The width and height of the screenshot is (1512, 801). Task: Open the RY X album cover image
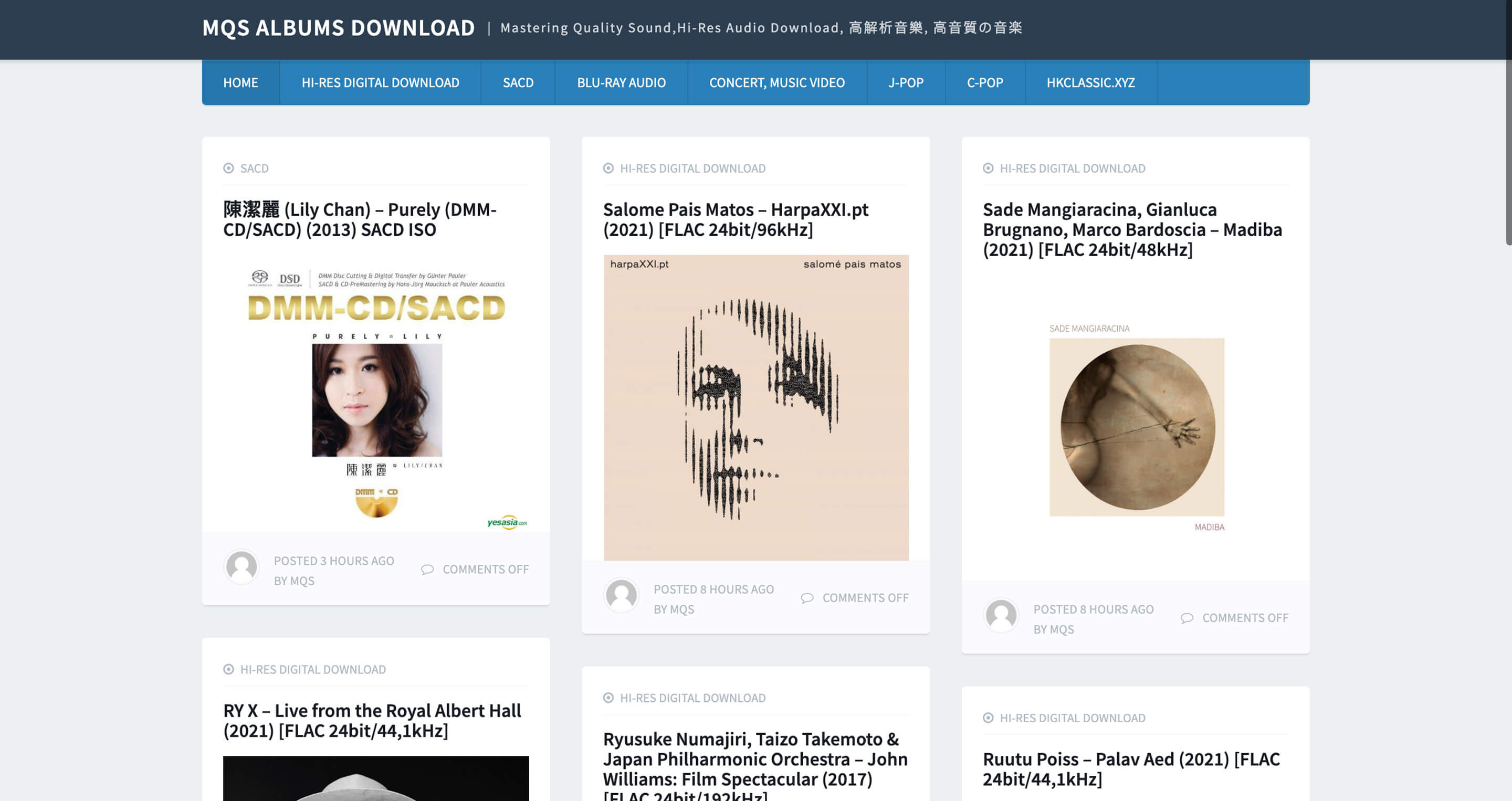tap(376, 779)
